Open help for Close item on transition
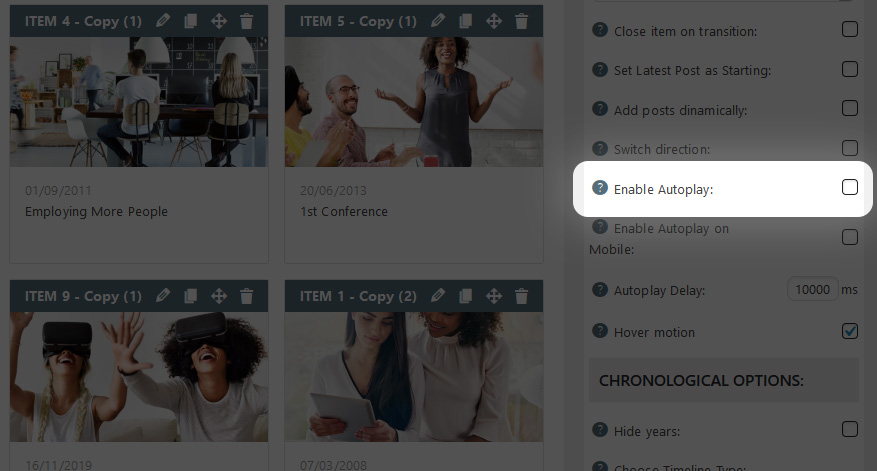The height and width of the screenshot is (471, 877). click(600, 30)
